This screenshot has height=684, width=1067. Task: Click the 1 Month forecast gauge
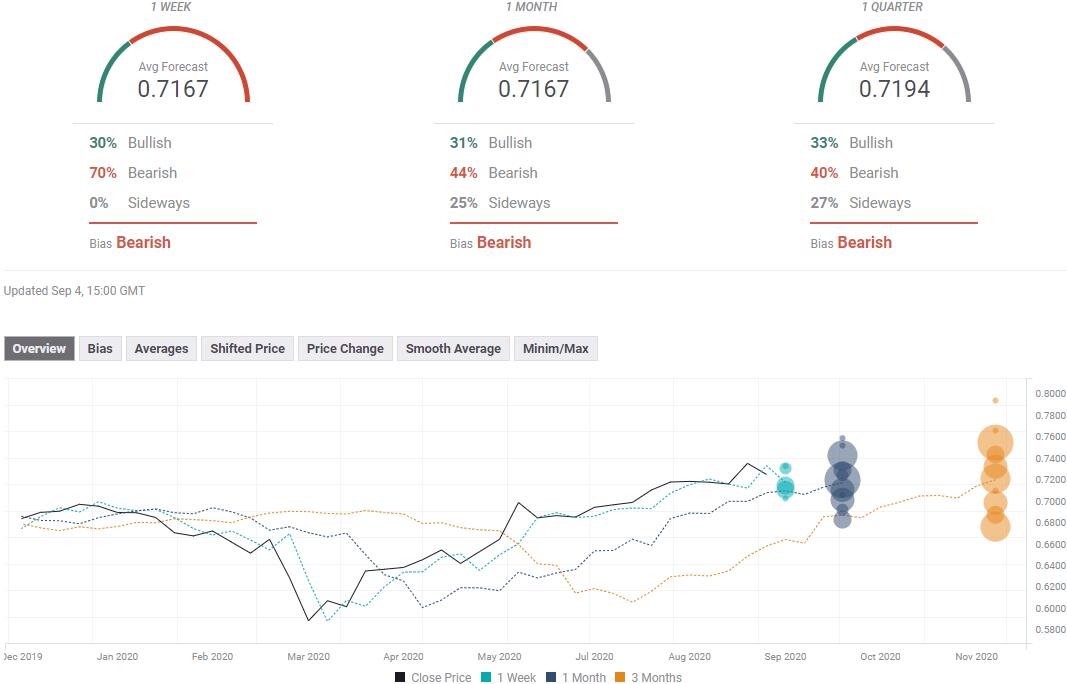pos(534,65)
